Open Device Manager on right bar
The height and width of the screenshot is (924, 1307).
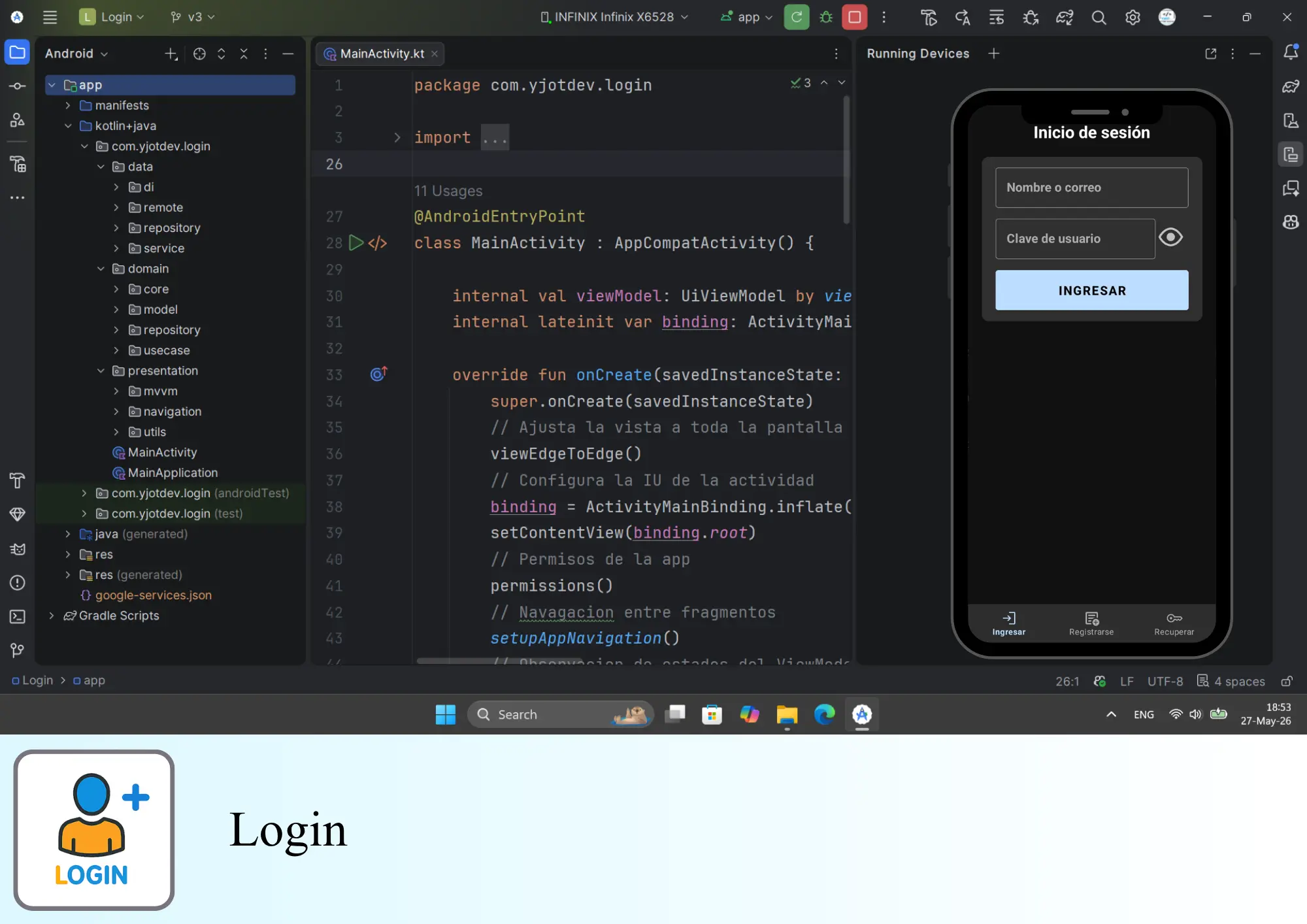pos(1291,120)
